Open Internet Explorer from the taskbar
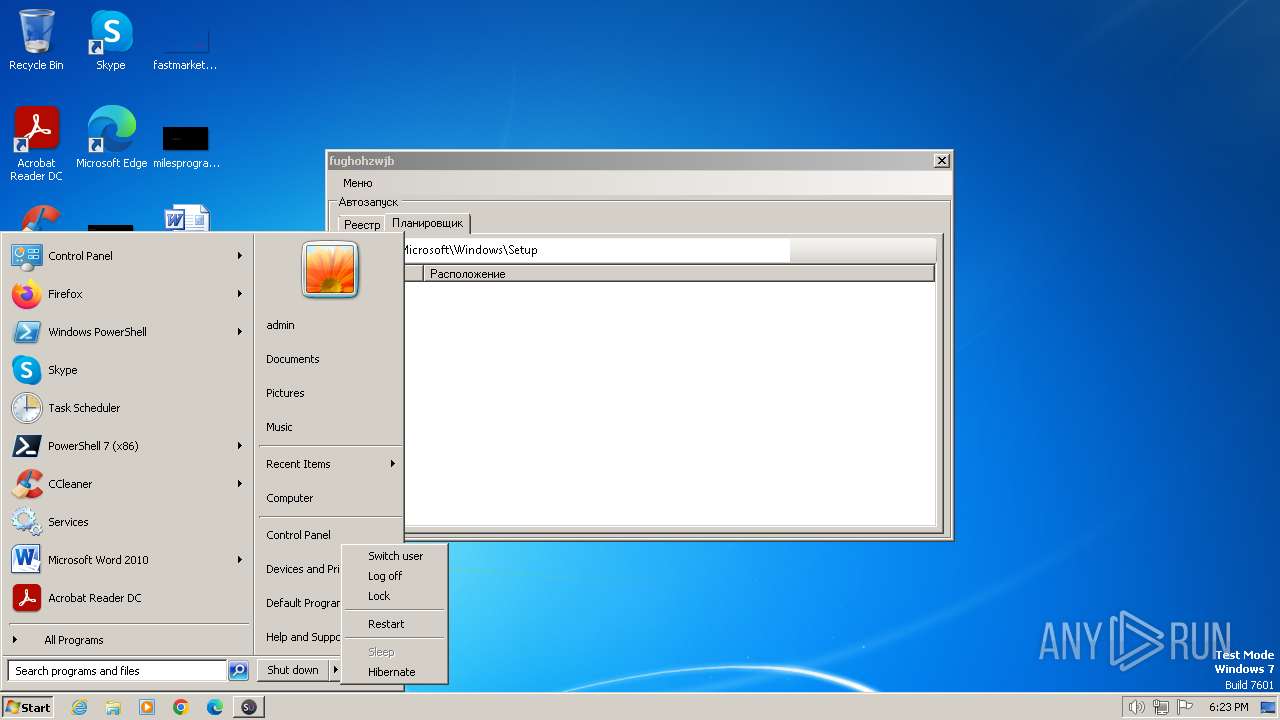 coord(79,707)
